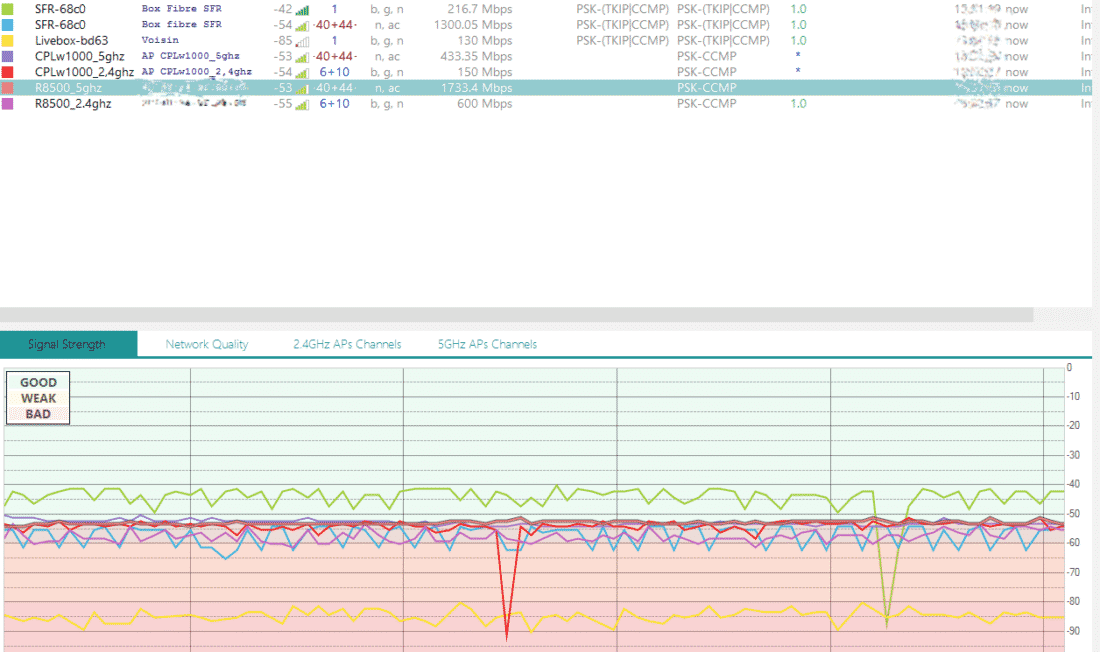Click the 'n, ac' standard cell for R8500_5ghz
Image resolution: width=1100 pixels, height=652 pixels.
coord(387,88)
